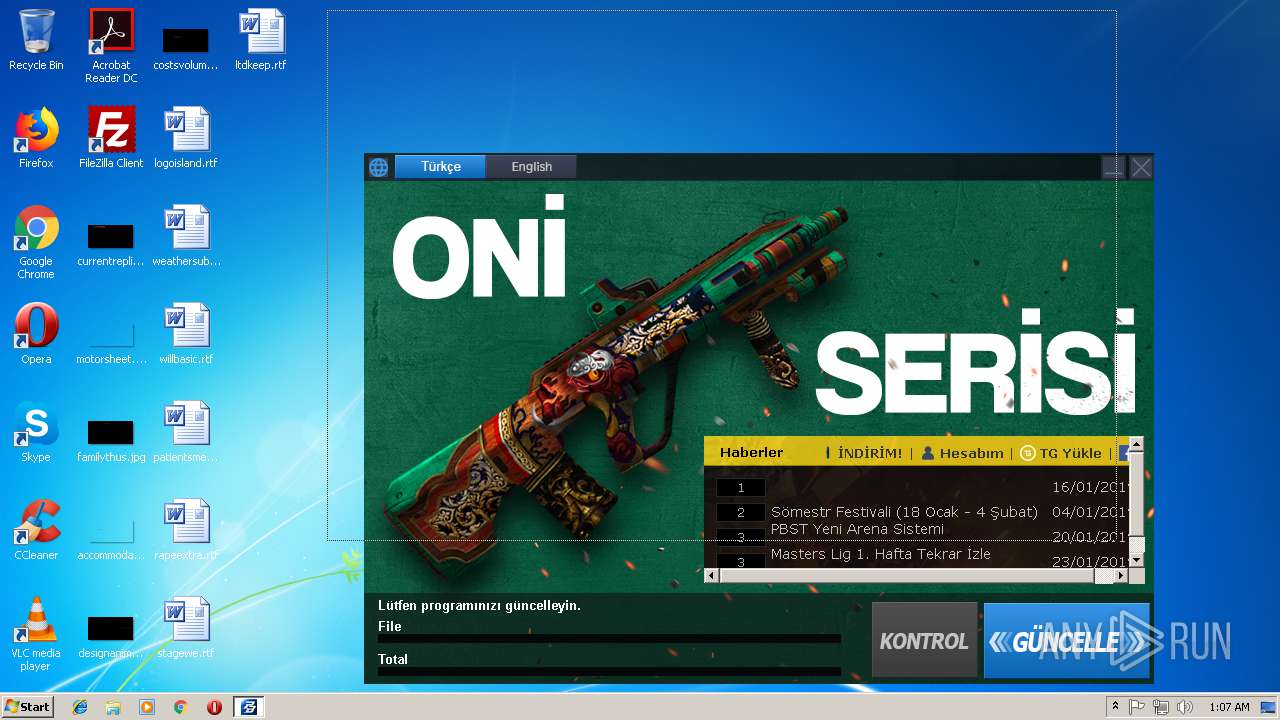
Task: Select the costsvolum file on desktop
Action: [x=185, y=48]
